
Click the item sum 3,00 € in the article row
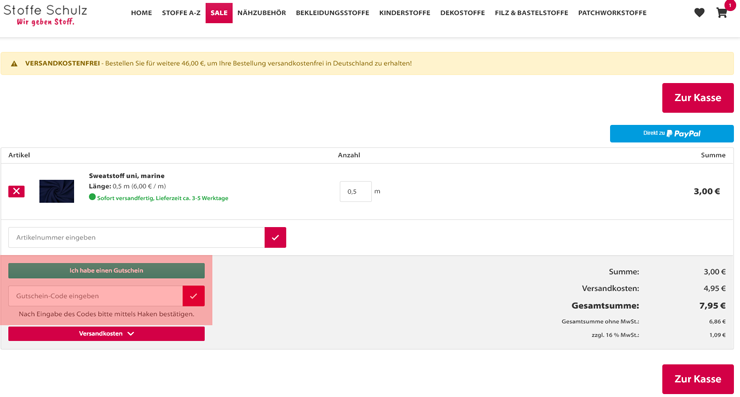click(706, 191)
